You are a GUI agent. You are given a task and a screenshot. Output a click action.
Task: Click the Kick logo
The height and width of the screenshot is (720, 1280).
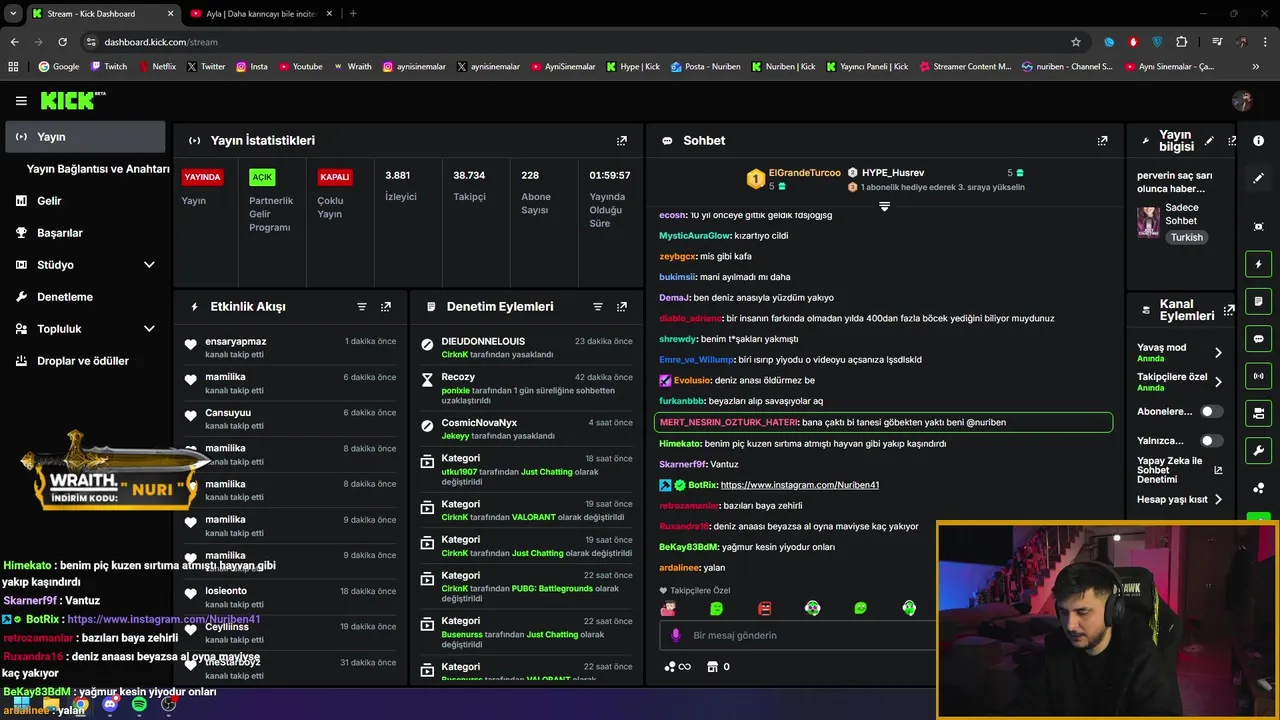[72, 100]
